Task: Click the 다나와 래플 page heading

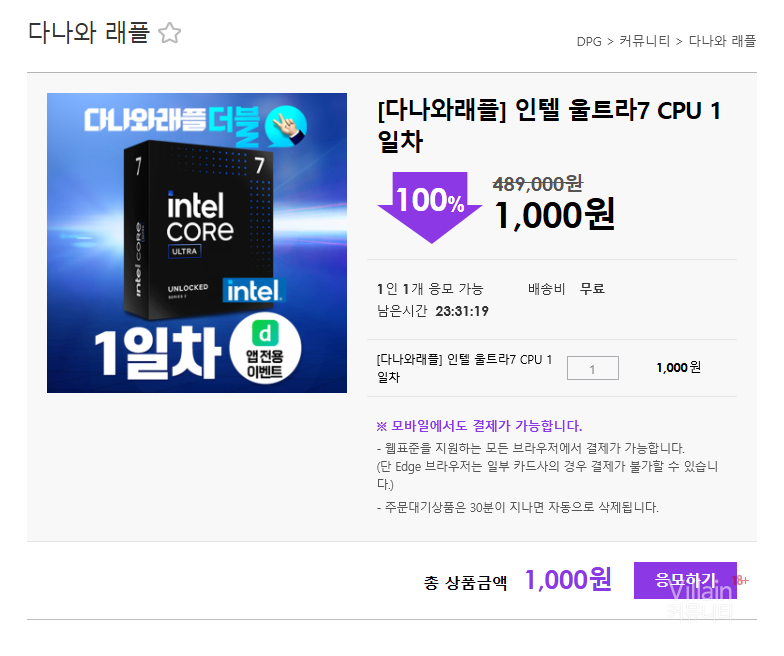Action: pos(88,33)
